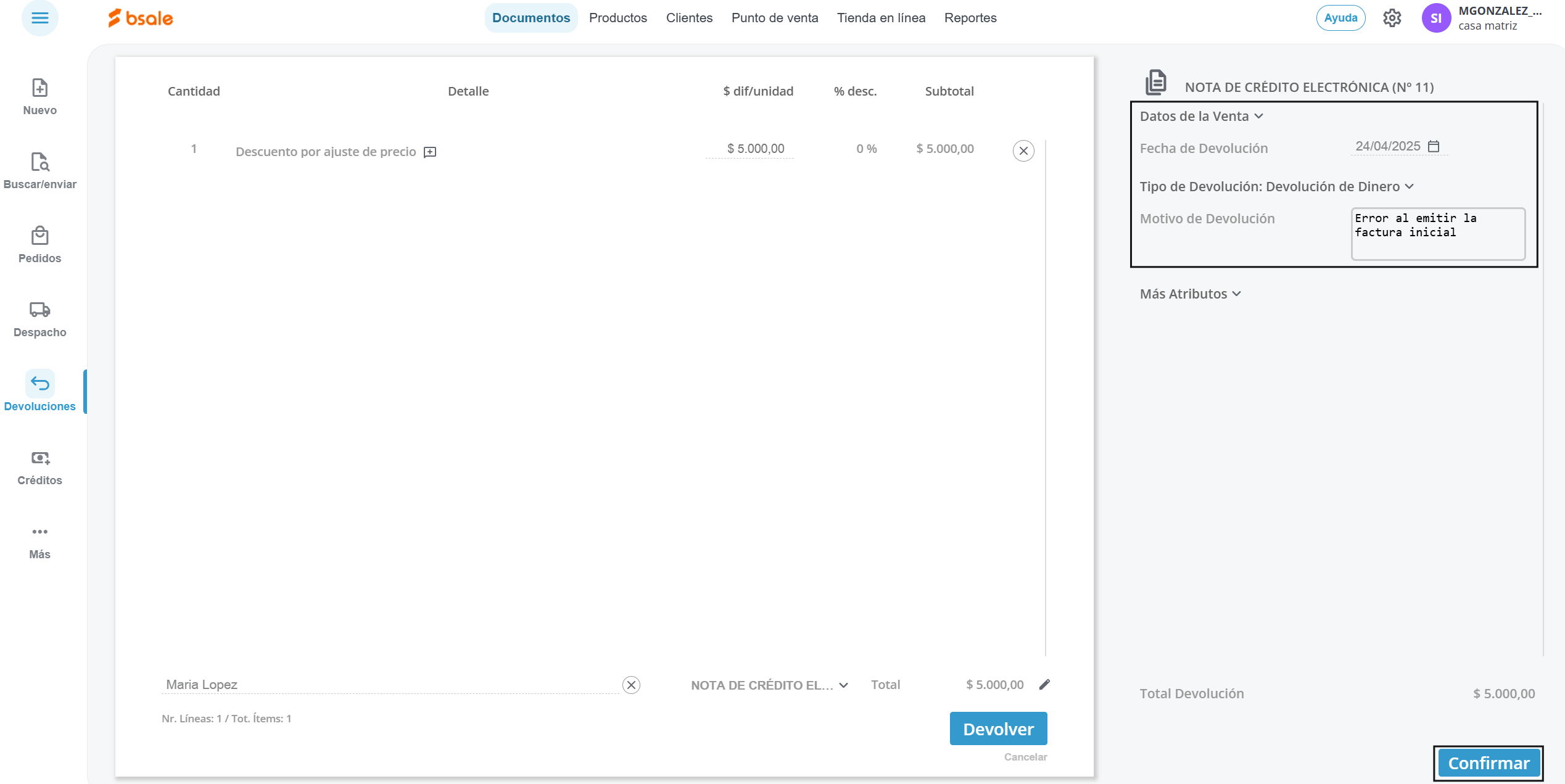
Task: Open the Despacho truck icon
Action: pyautogui.click(x=39, y=310)
